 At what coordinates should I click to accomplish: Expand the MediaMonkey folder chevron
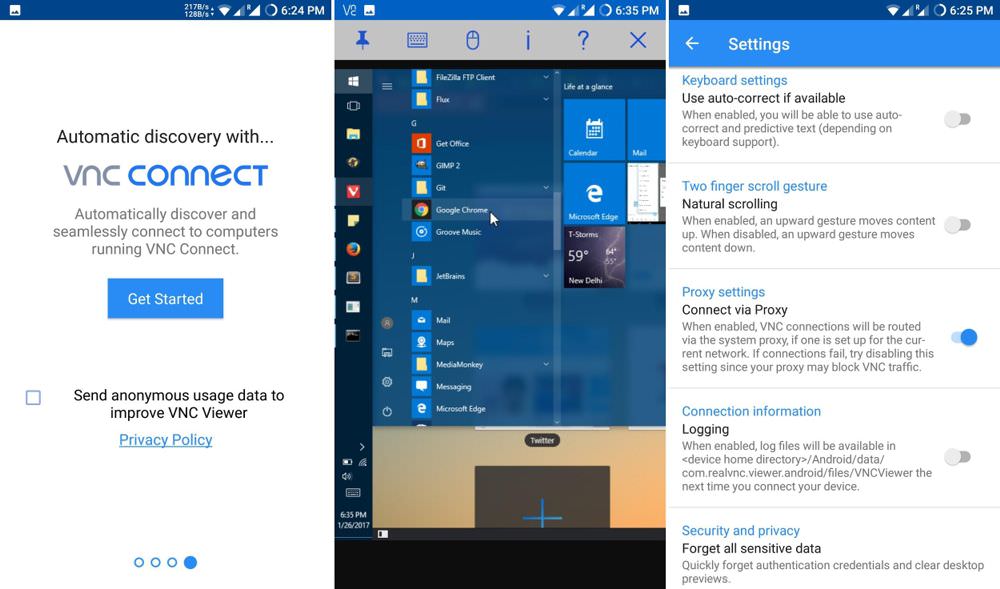(546, 365)
